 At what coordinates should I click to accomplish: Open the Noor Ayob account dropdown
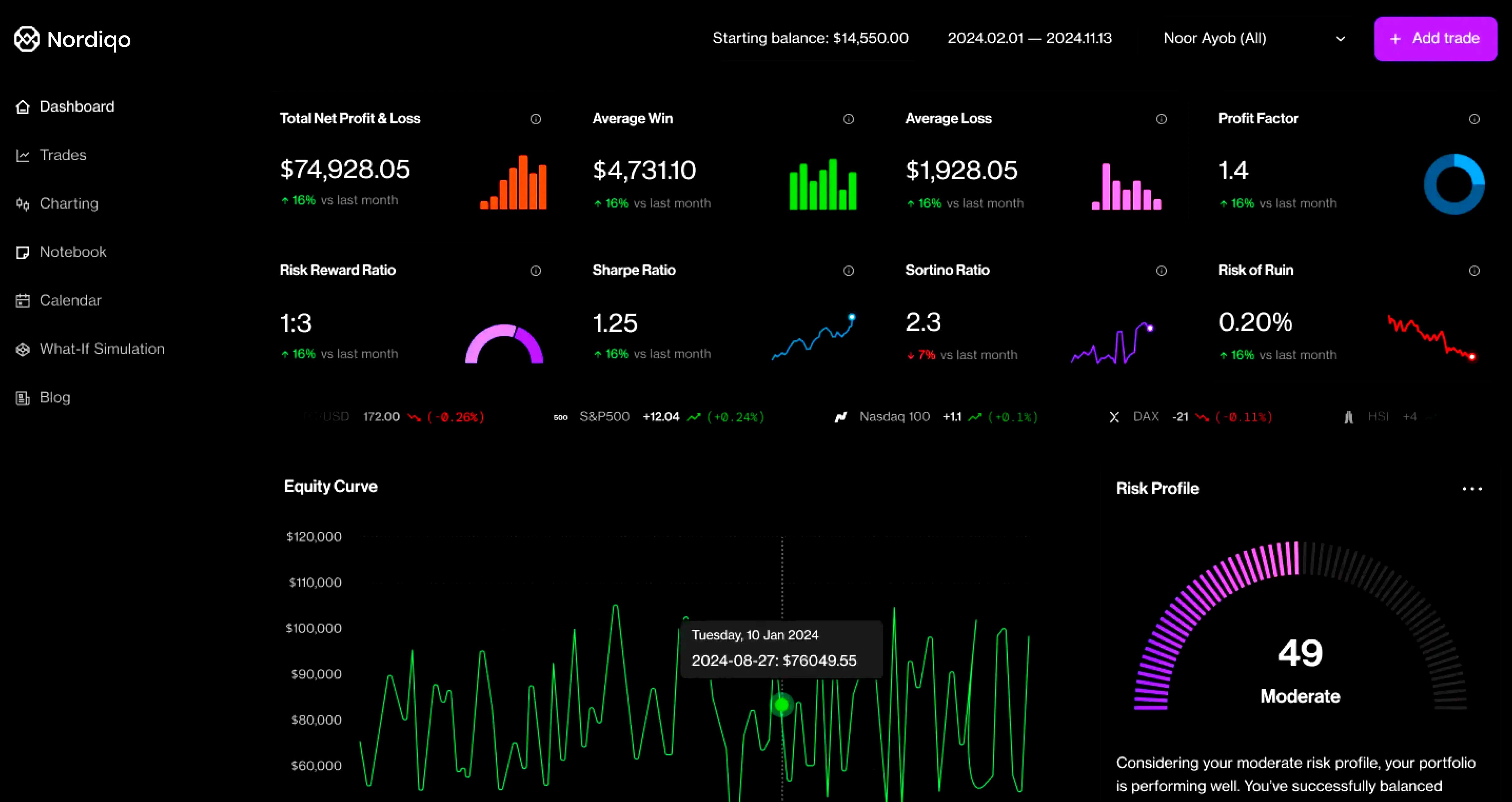[x=1254, y=38]
